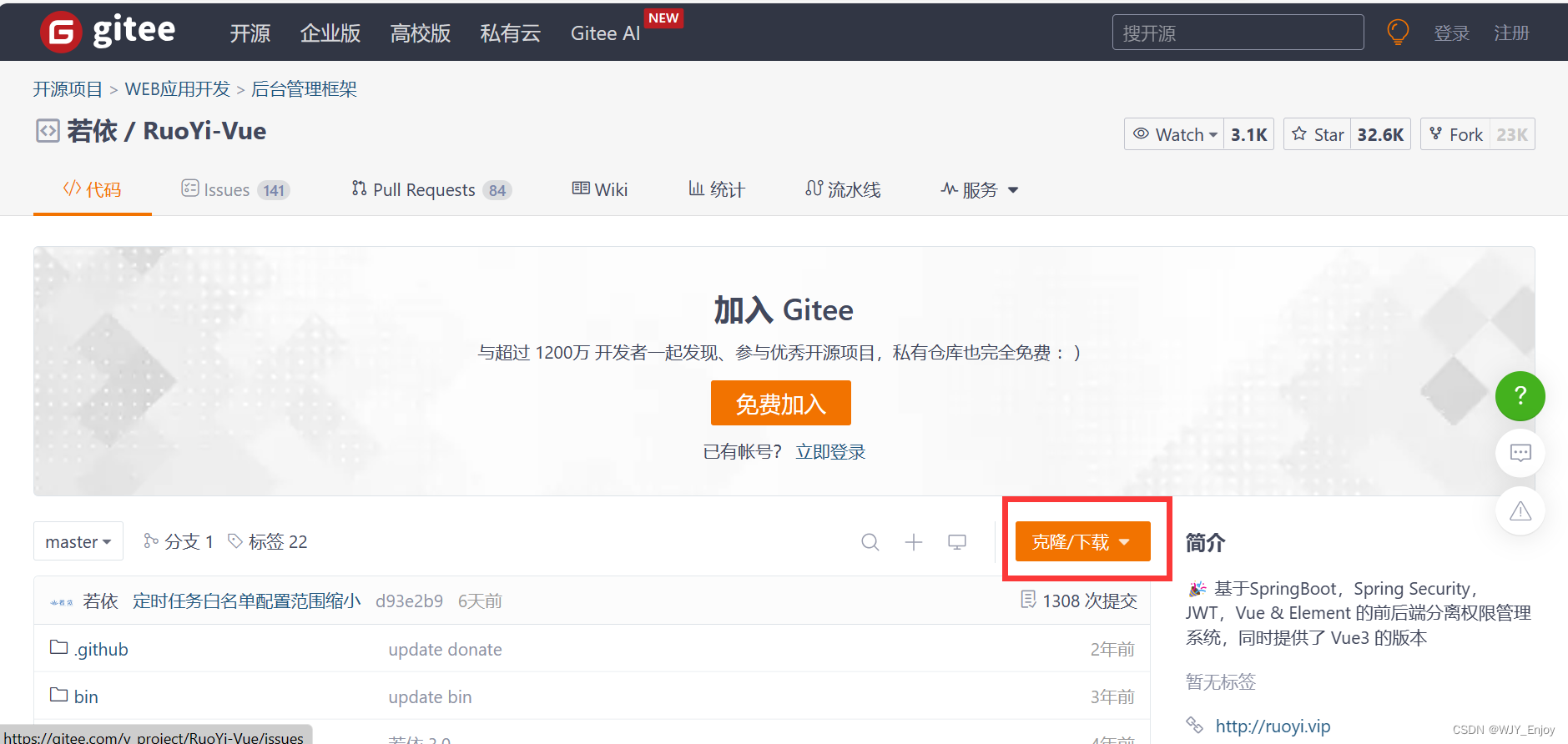
Task: Click the Gitee logo
Action: pos(108,32)
